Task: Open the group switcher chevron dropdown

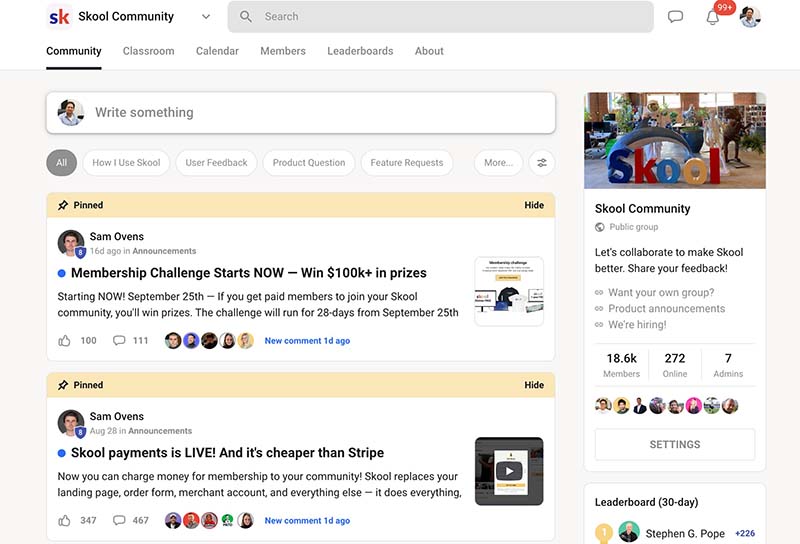Action: coord(206,16)
